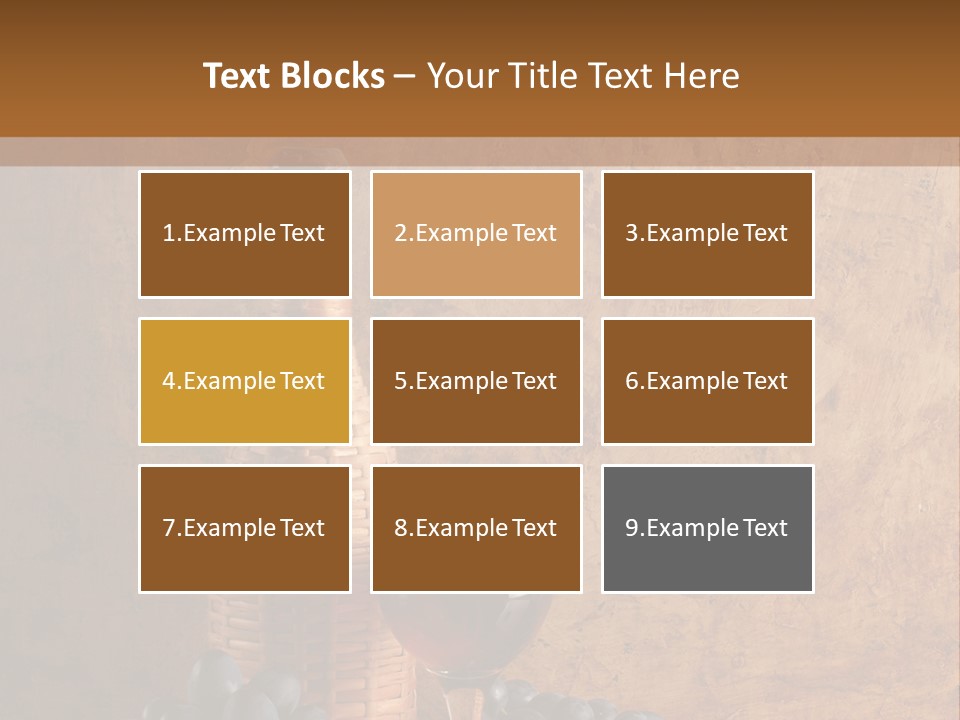Select the translucent strip below the header

(x=480, y=152)
